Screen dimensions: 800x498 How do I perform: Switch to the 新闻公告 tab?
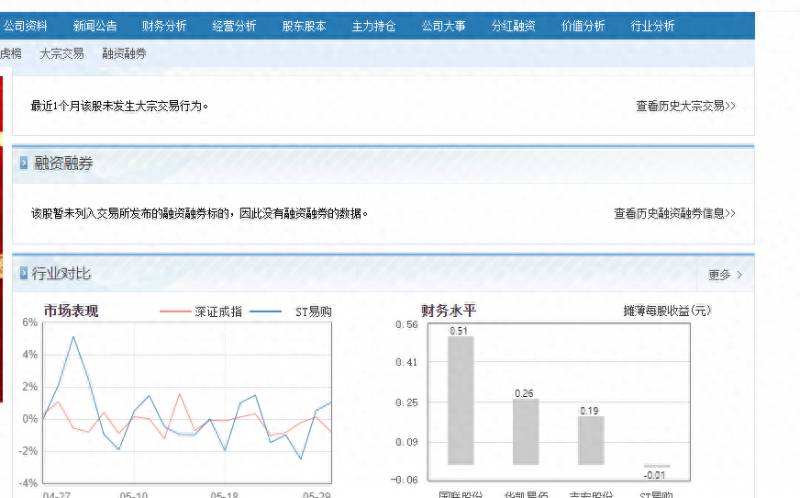pyautogui.click(x=95, y=26)
